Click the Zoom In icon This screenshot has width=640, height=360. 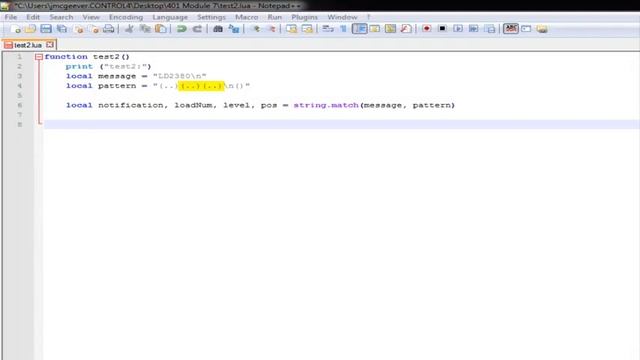coord(256,29)
